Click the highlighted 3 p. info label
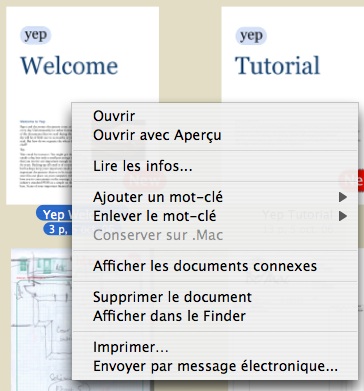364x391 pixels. point(58,229)
